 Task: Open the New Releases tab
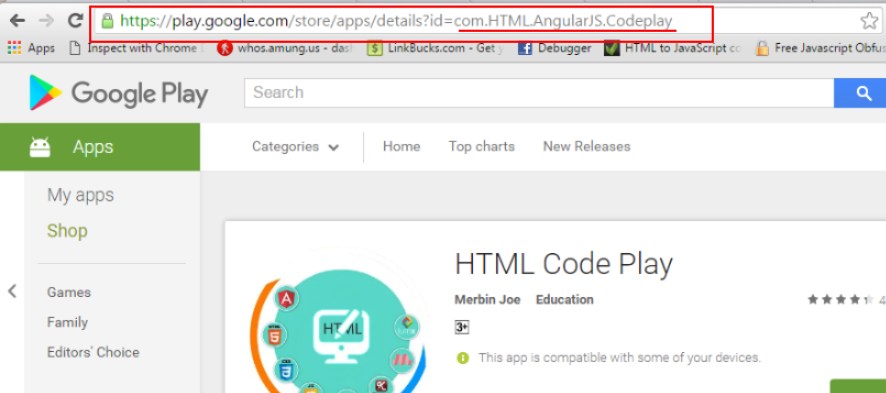pyautogui.click(x=587, y=147)
